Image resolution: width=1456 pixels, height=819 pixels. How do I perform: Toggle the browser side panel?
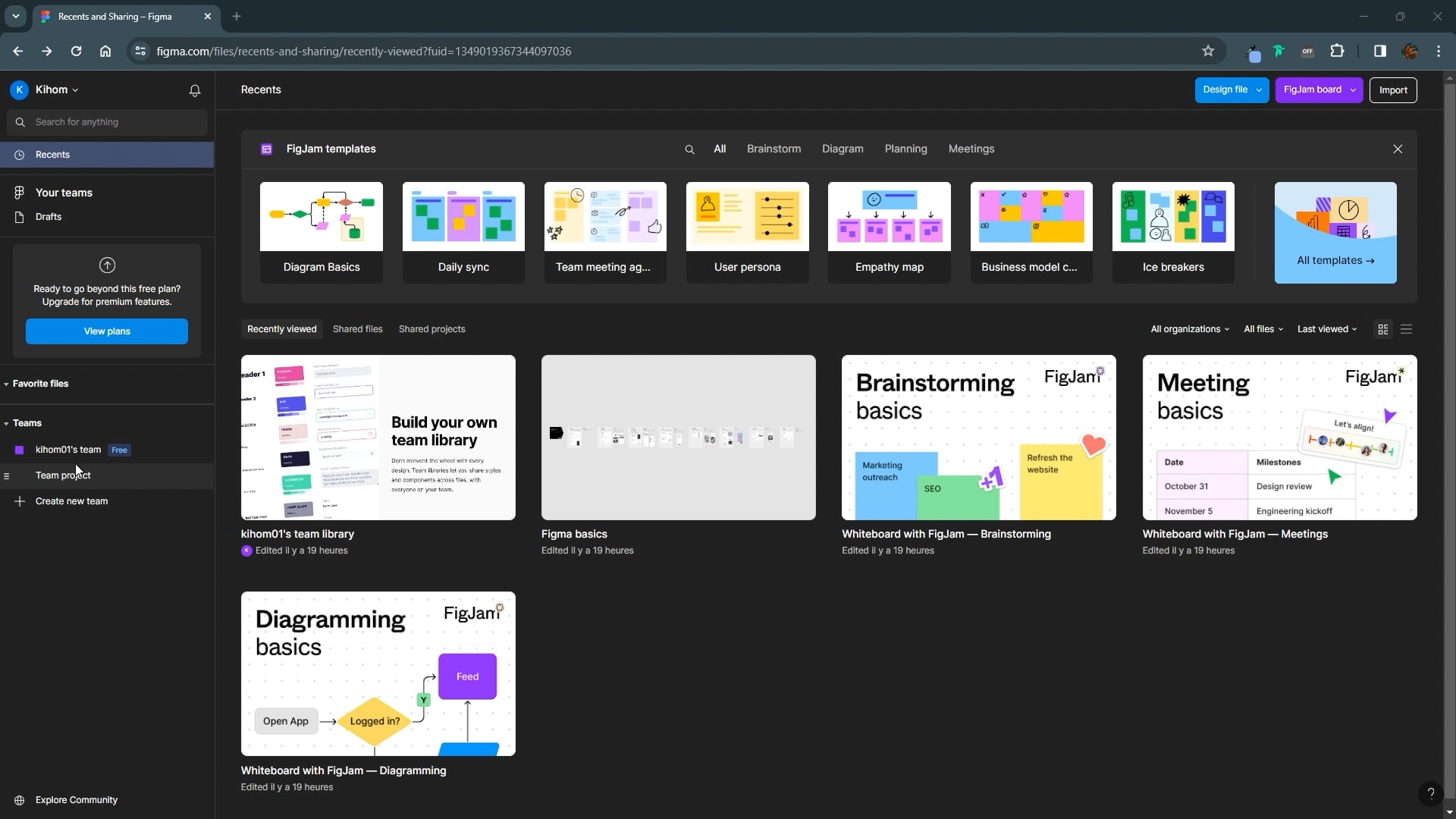tap(1379, 51)
